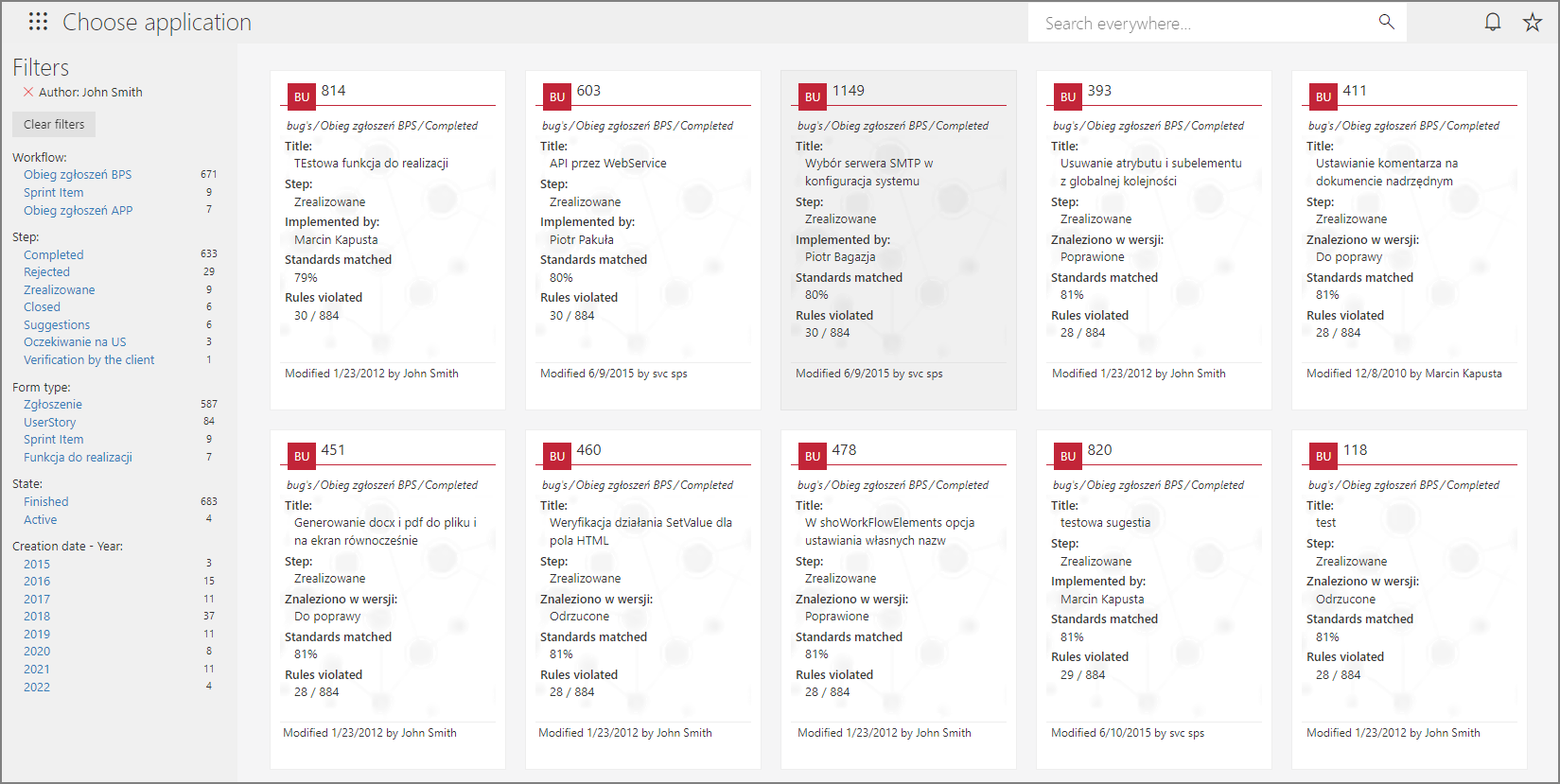Screen dimensions: 1560x784
Task: Filter workflow by Obieg zgłoszeń APP
Action: tap(78, 210)
